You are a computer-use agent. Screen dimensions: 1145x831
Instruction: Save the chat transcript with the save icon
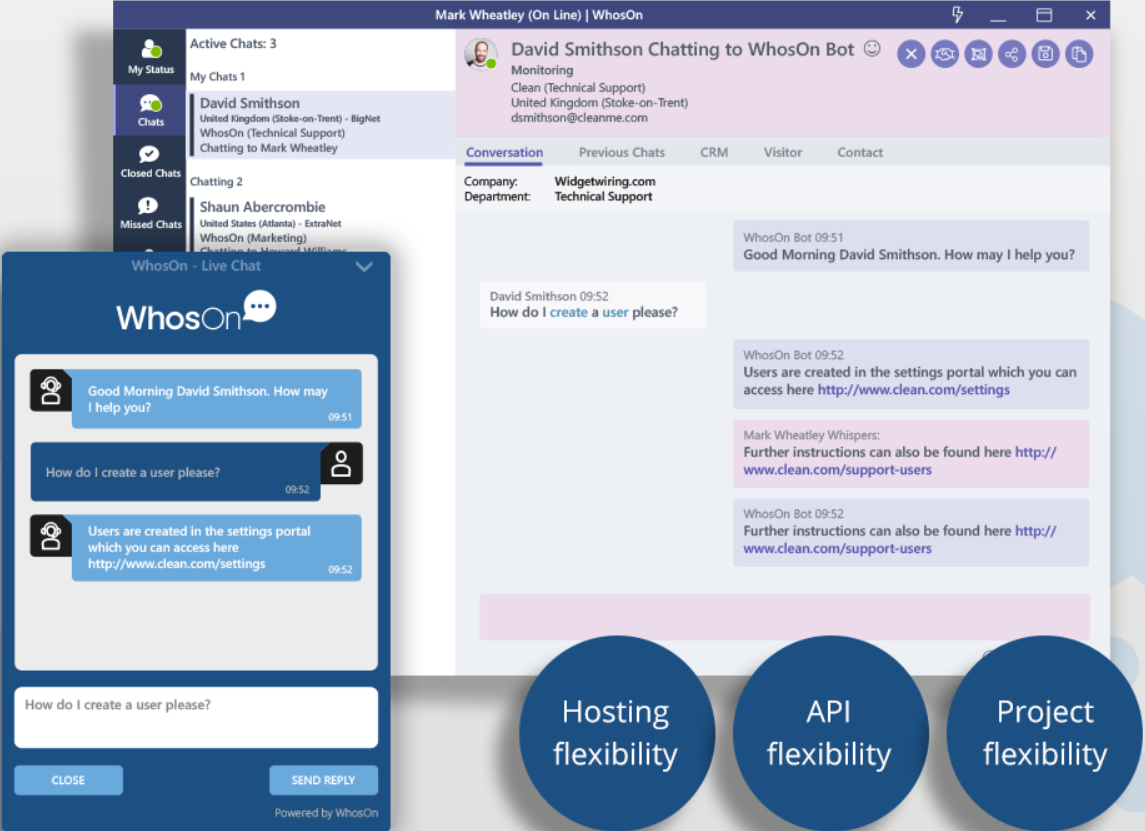(x=1045, y=53)
